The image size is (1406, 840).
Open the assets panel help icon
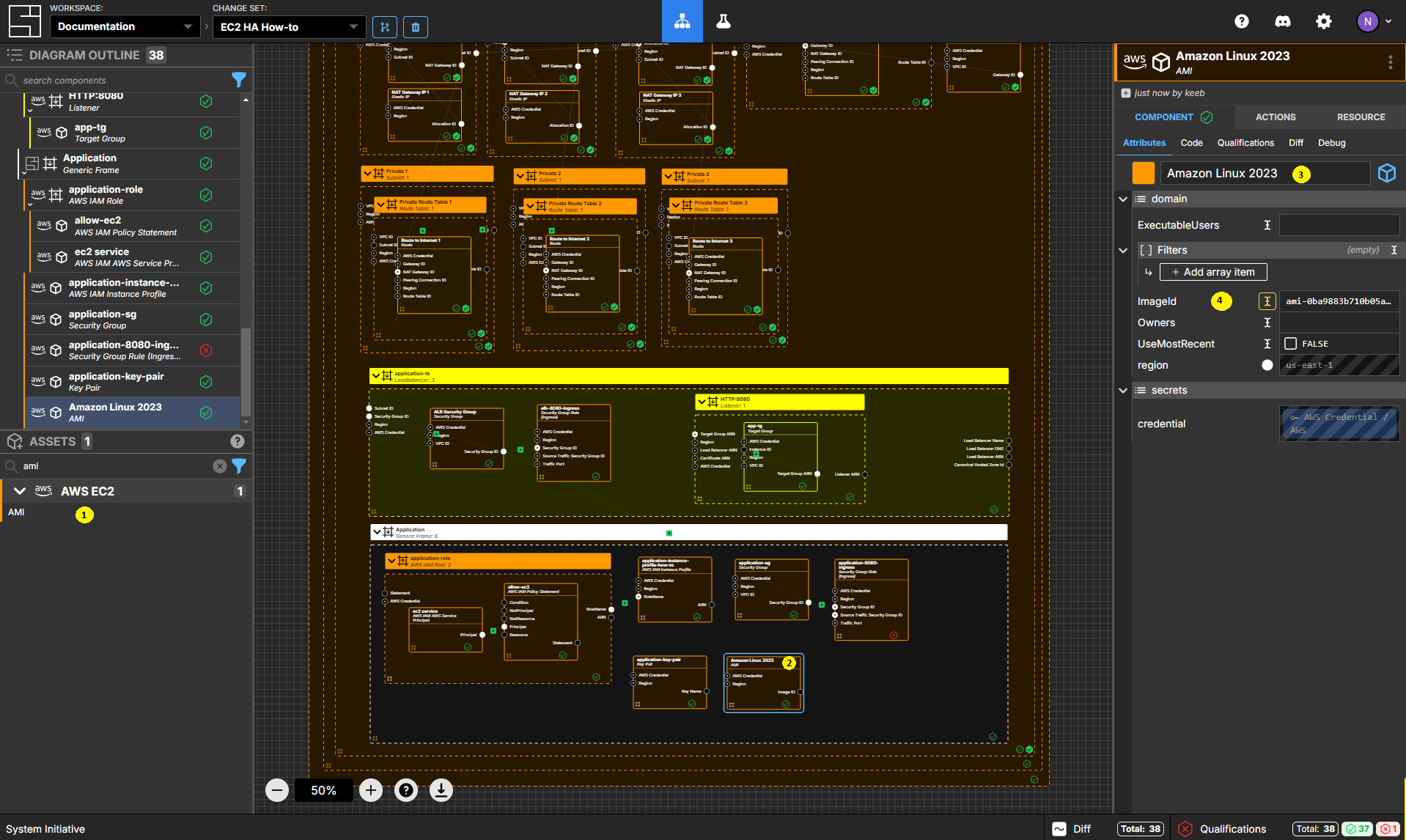coord(238,441)
